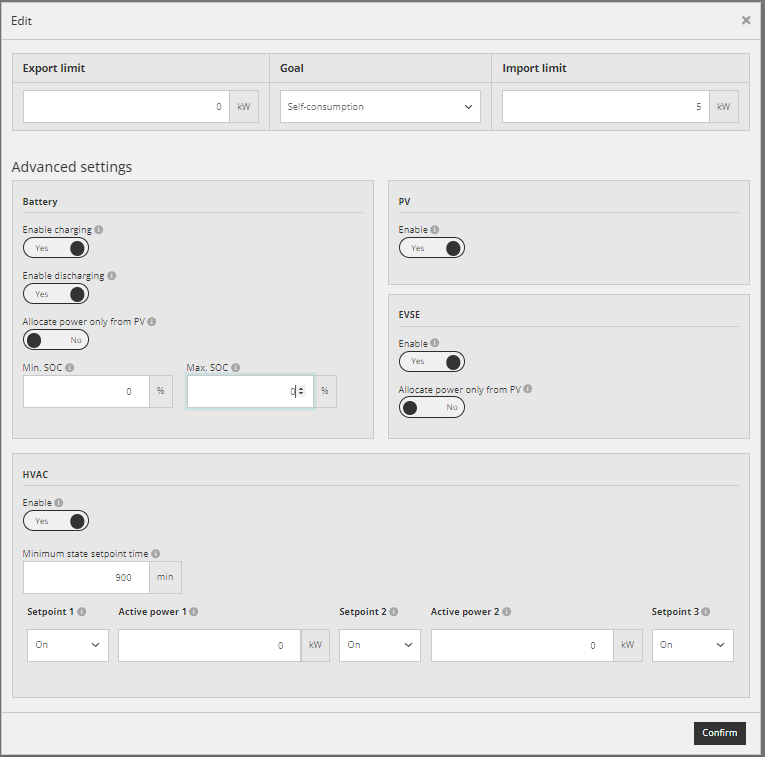This screenshot has width=765, height=757.
Task: Open the Goal Self-consumption dropdown
Action: (380, 106)
